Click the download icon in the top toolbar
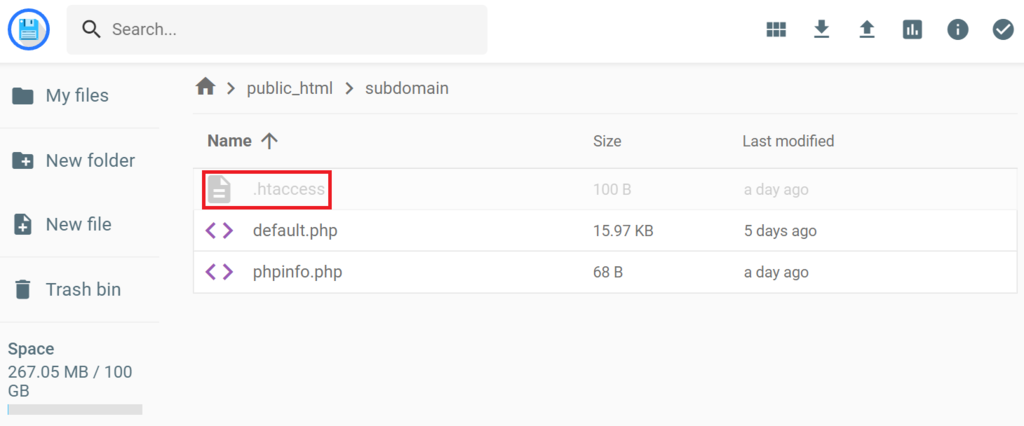The height and width of the screenshot is (426, 1024). point(822,29)
